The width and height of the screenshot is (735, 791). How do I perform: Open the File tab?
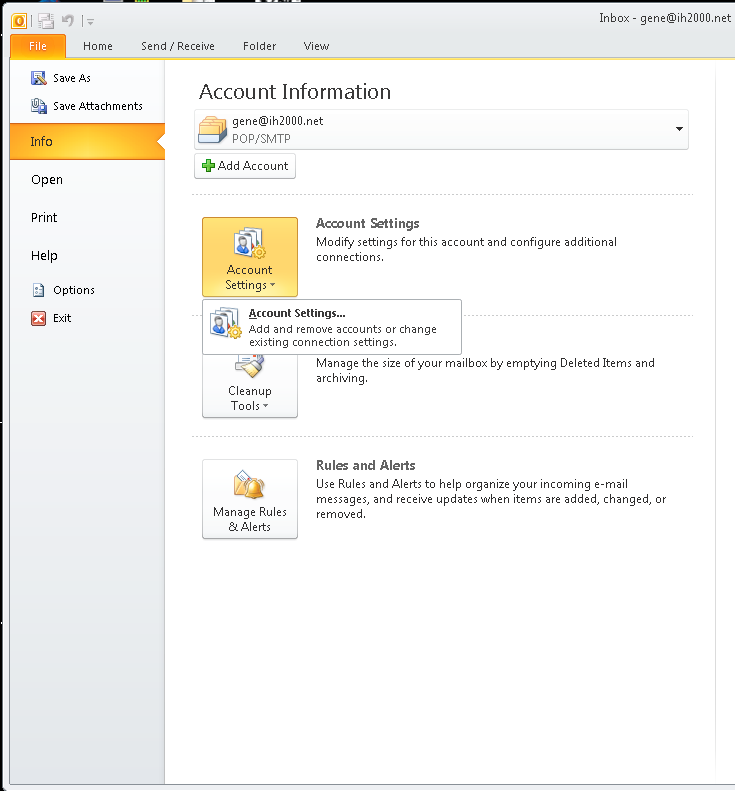(38, 46)
